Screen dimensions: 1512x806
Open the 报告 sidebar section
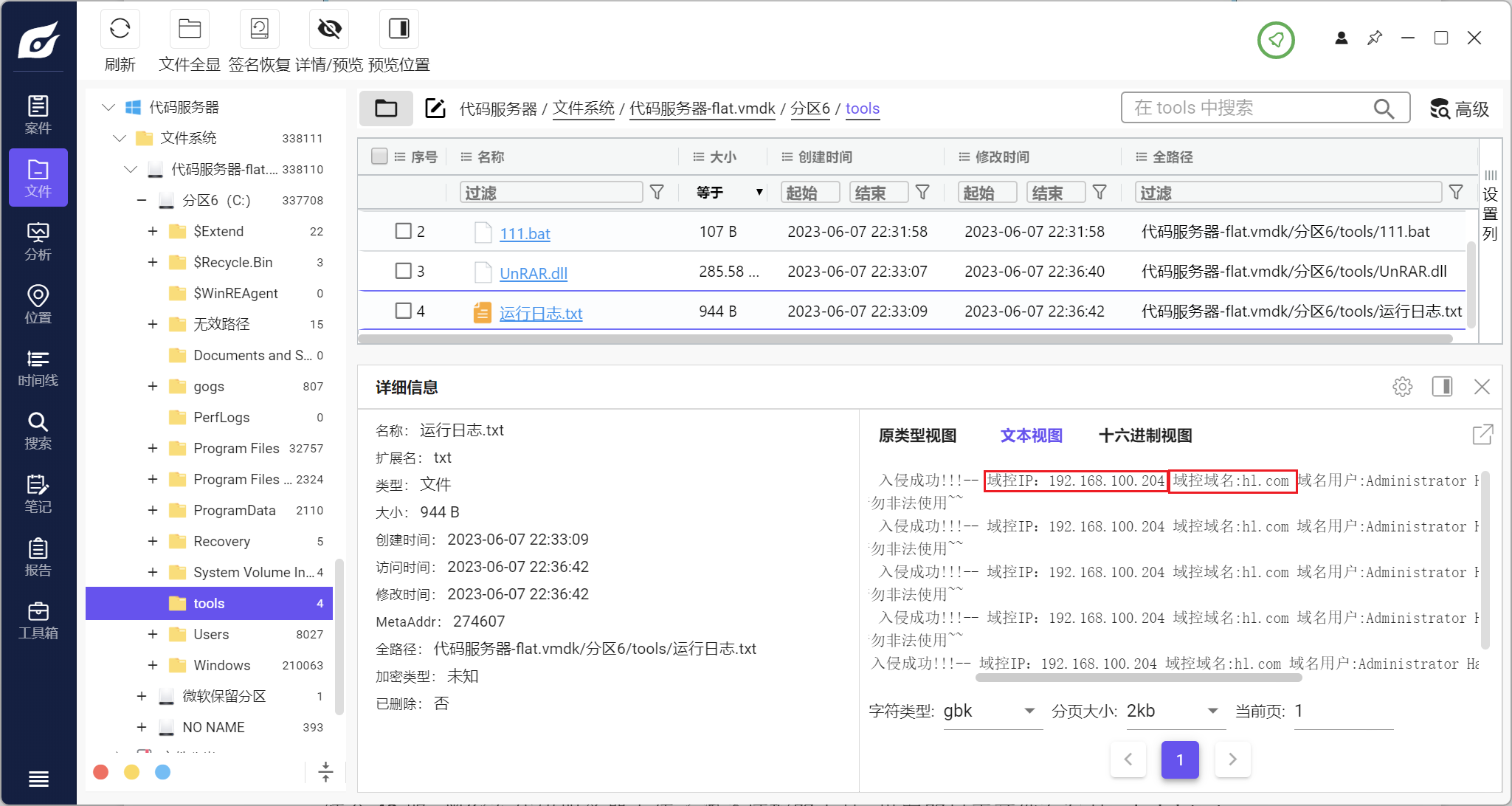tap(38, 558)
